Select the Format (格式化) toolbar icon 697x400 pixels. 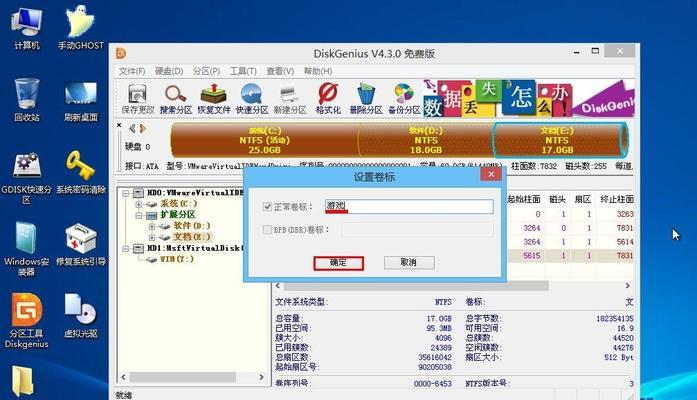328,99
